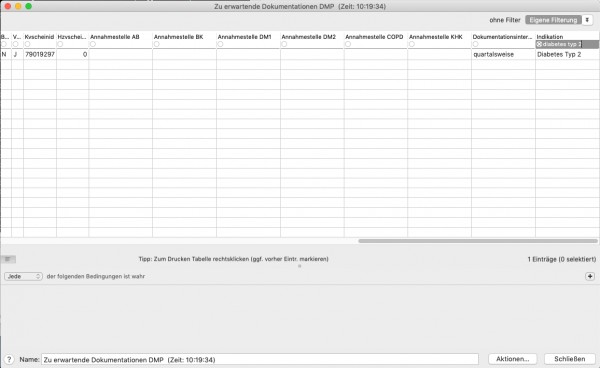Click search circle under Dokumentationsintervall column
600x368 pixels.
pos(476,44)
